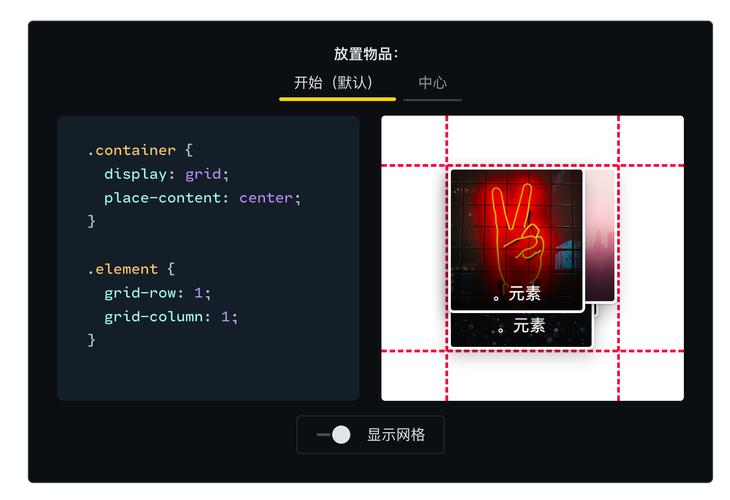The height and width of the screenshot is (500, 730).
Task: Select the pink cityscape card behind
Action: pos(599,235)
